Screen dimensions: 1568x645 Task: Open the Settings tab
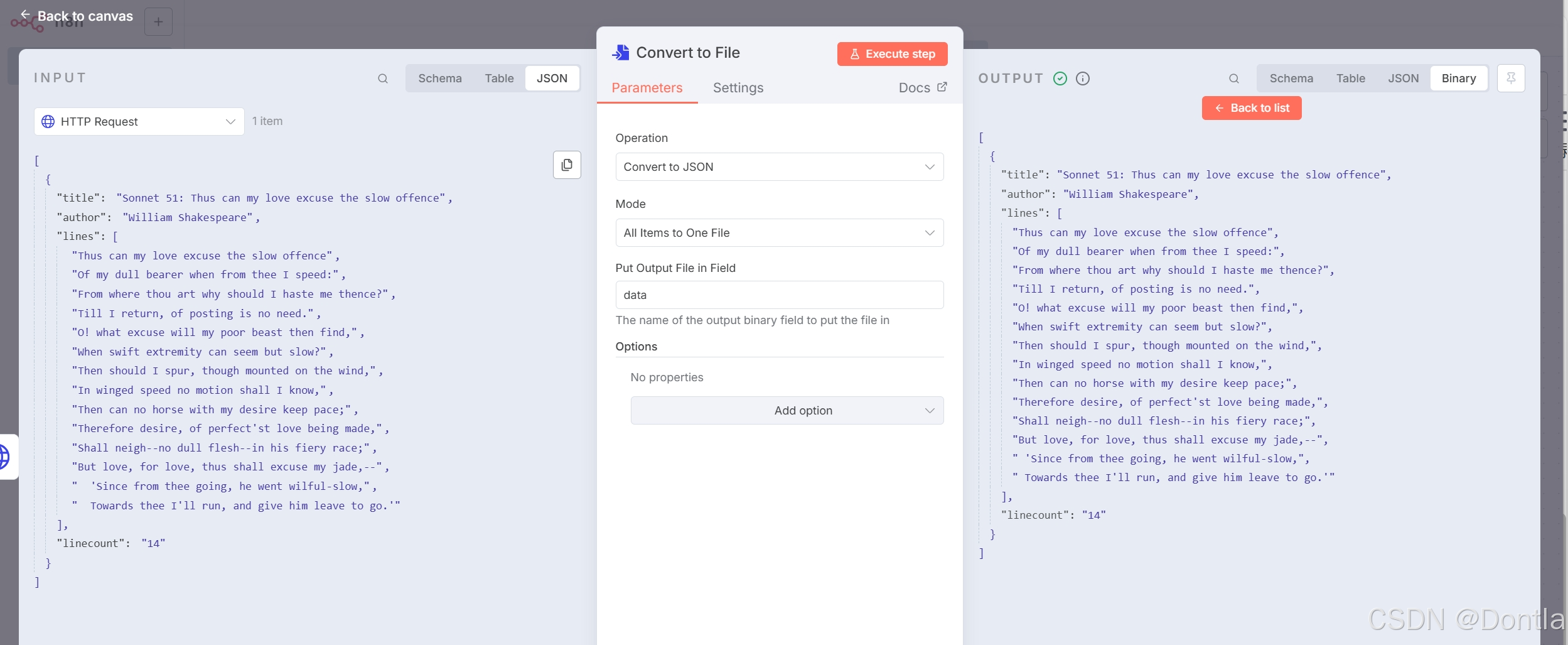click(738, 88)
